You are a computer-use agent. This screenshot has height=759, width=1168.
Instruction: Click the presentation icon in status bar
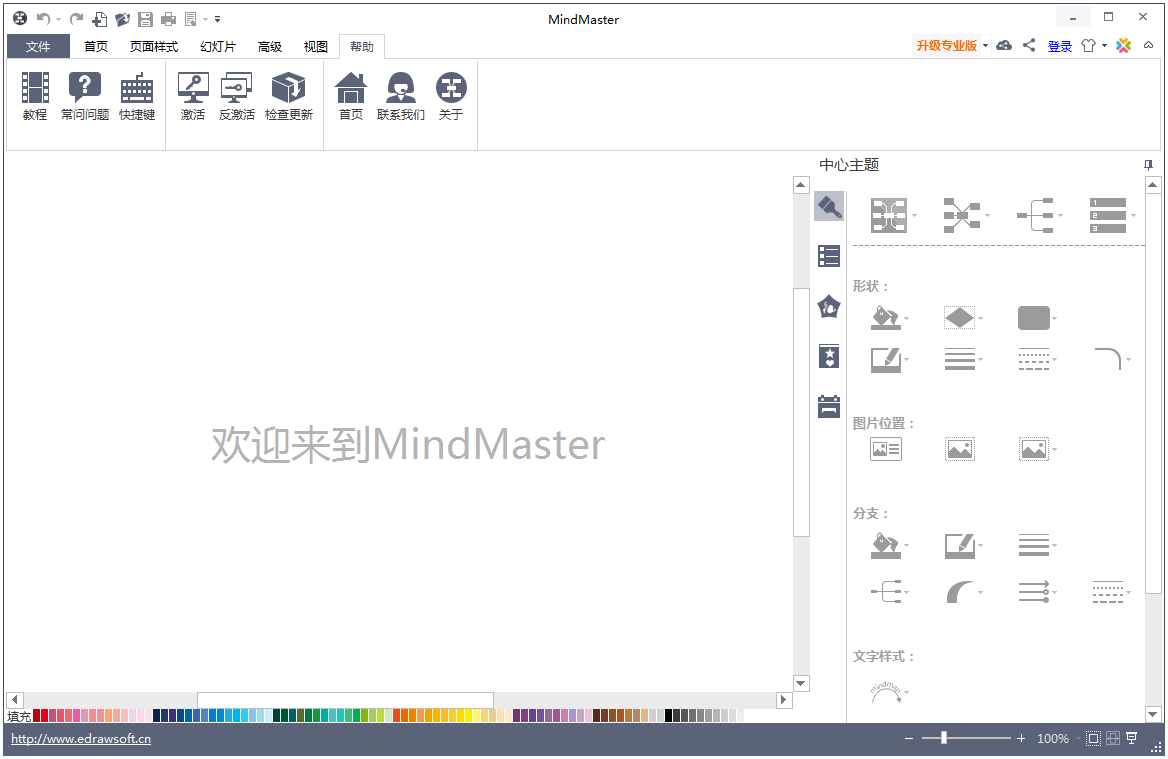click(1132, 738)
